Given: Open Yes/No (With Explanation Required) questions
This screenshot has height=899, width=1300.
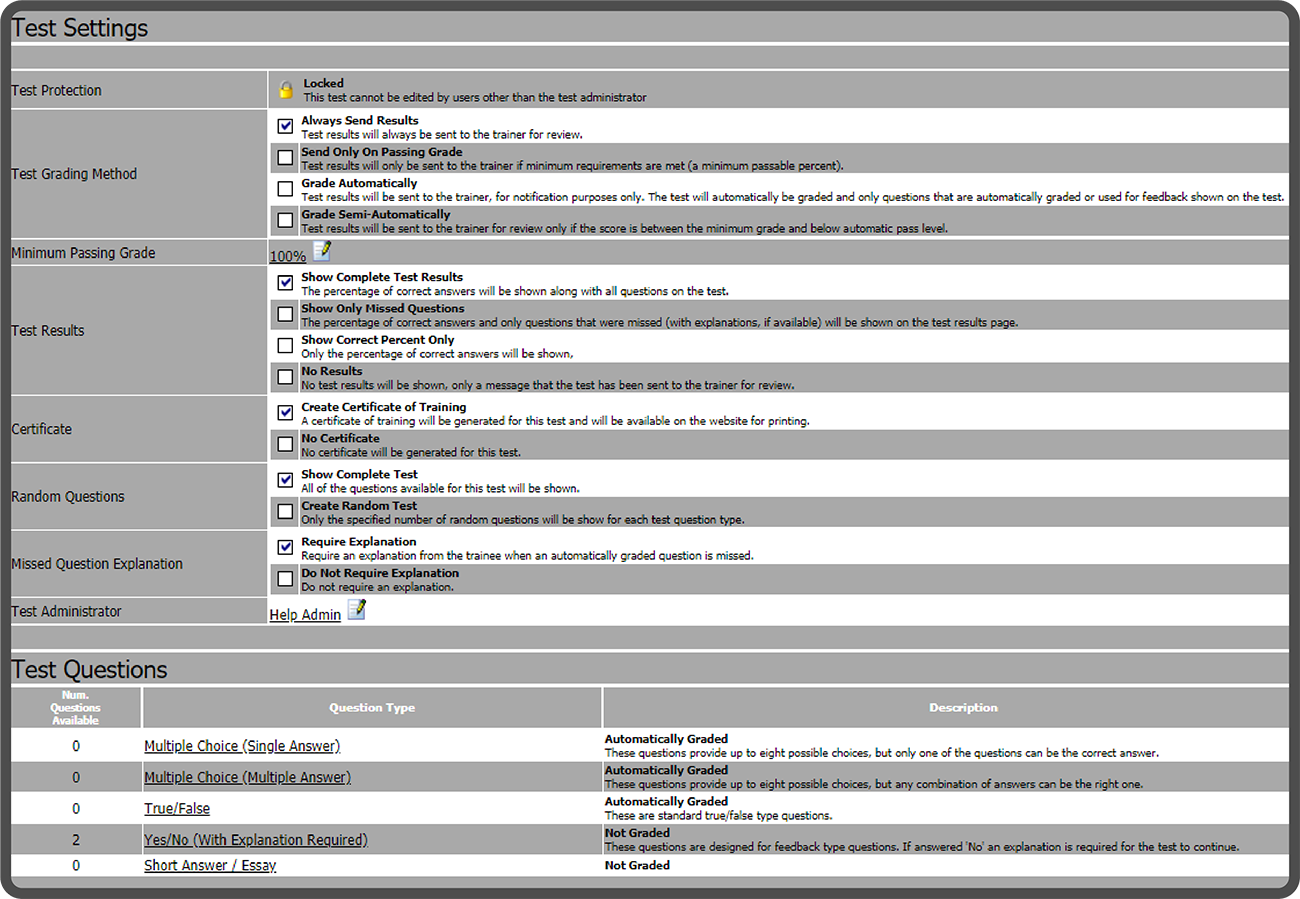Looking at the screenshot, I should coord(256,840).
